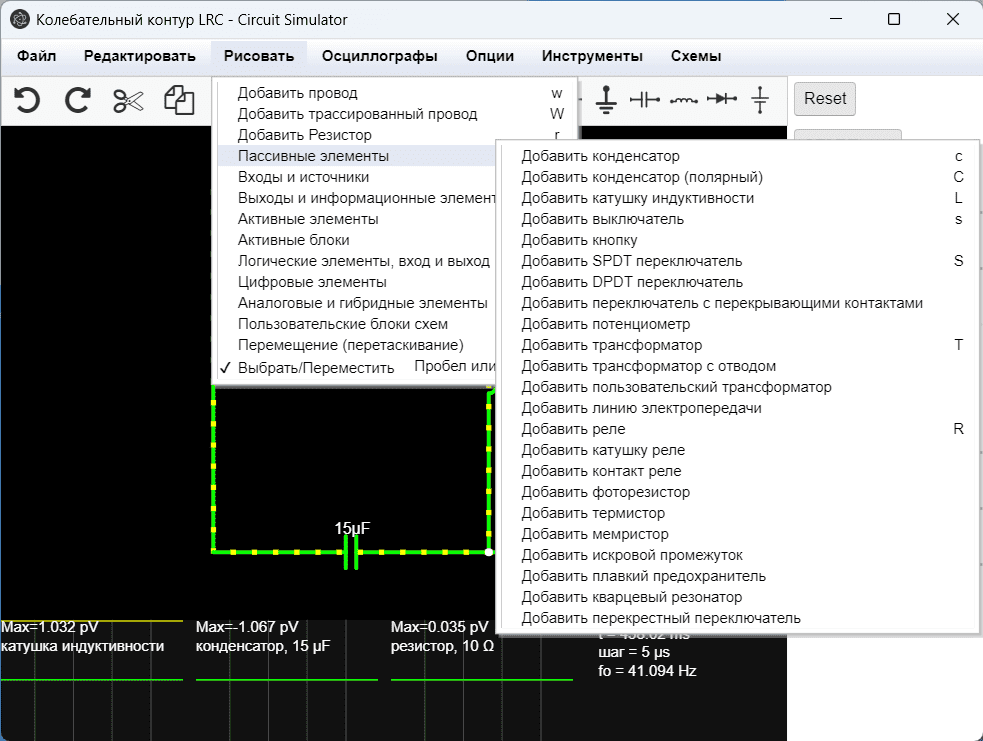
Task: Expand Активные элементы submenu
Action: pyautogui.click(x=357, y=219)
